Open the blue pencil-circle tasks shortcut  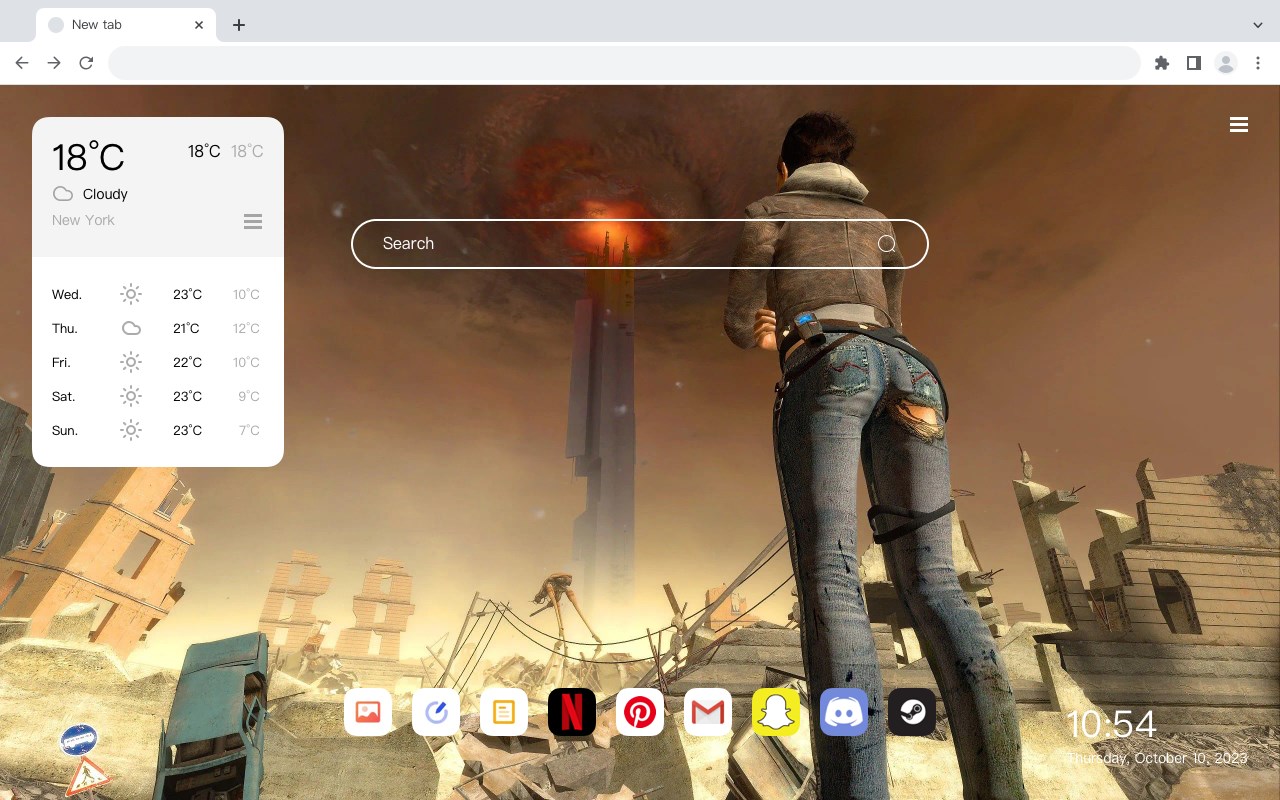pos(436,712)
